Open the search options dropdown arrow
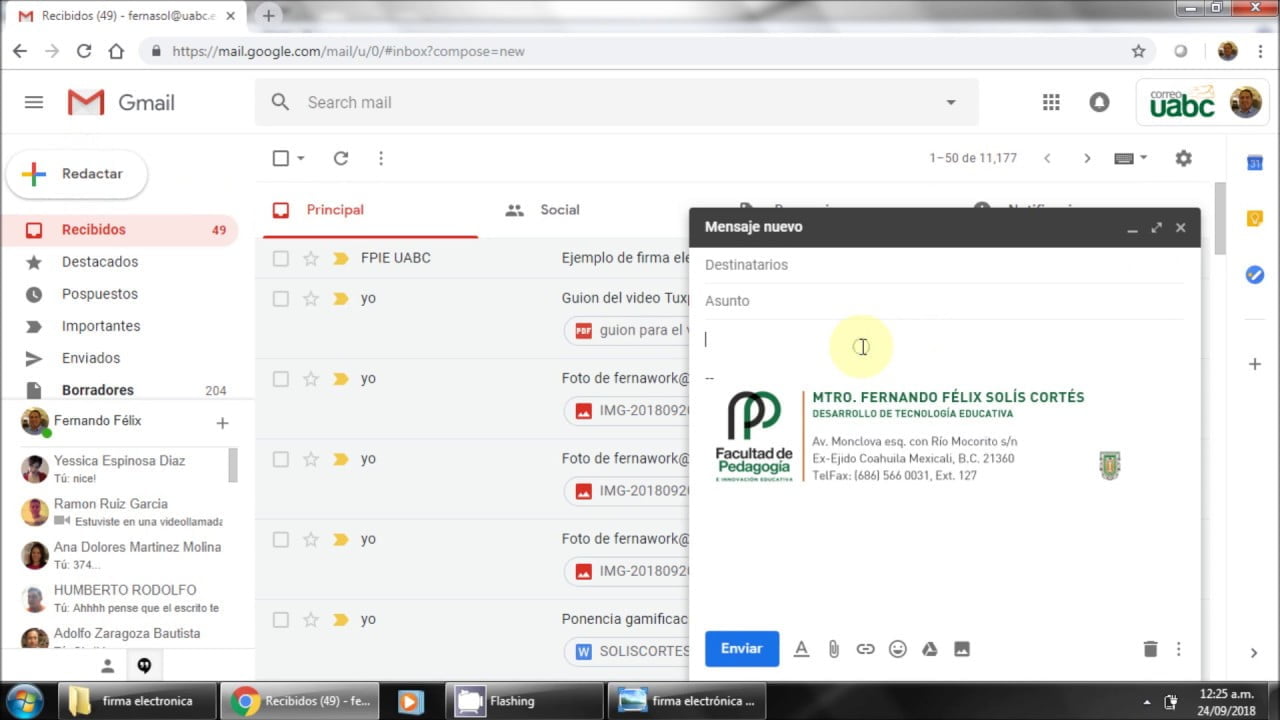The width and height of the screenshot is (1280, 720). pos(950,102)
